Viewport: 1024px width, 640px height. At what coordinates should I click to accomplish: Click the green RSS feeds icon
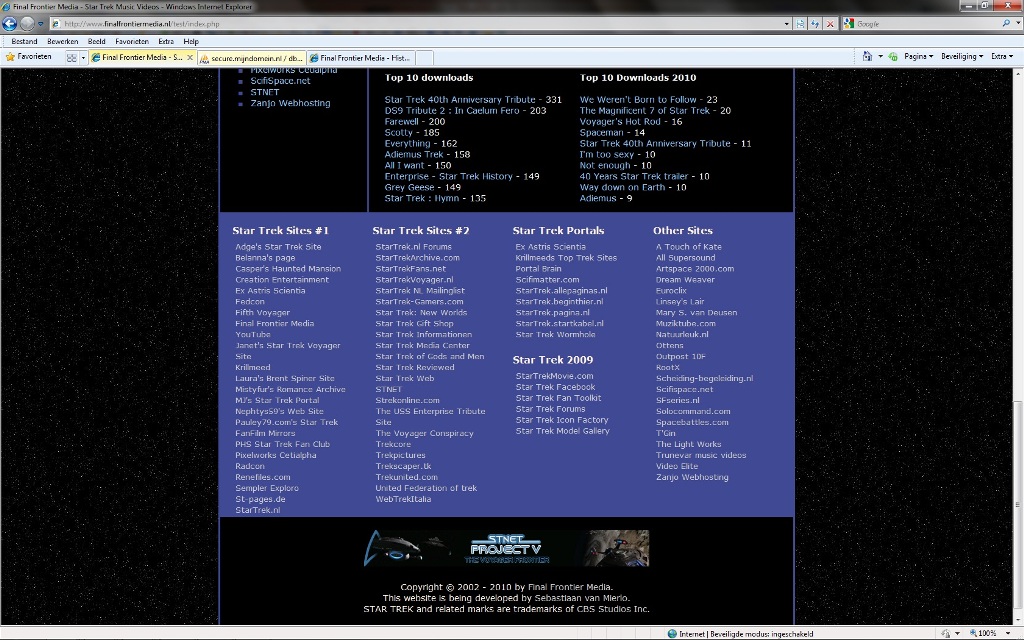(893, 57)
